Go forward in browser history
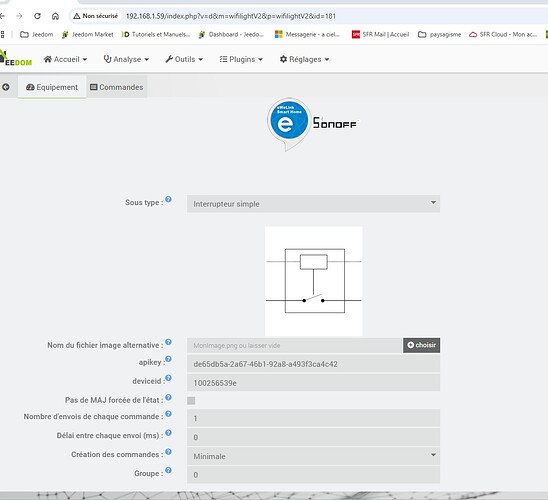 tap(19, 16)
